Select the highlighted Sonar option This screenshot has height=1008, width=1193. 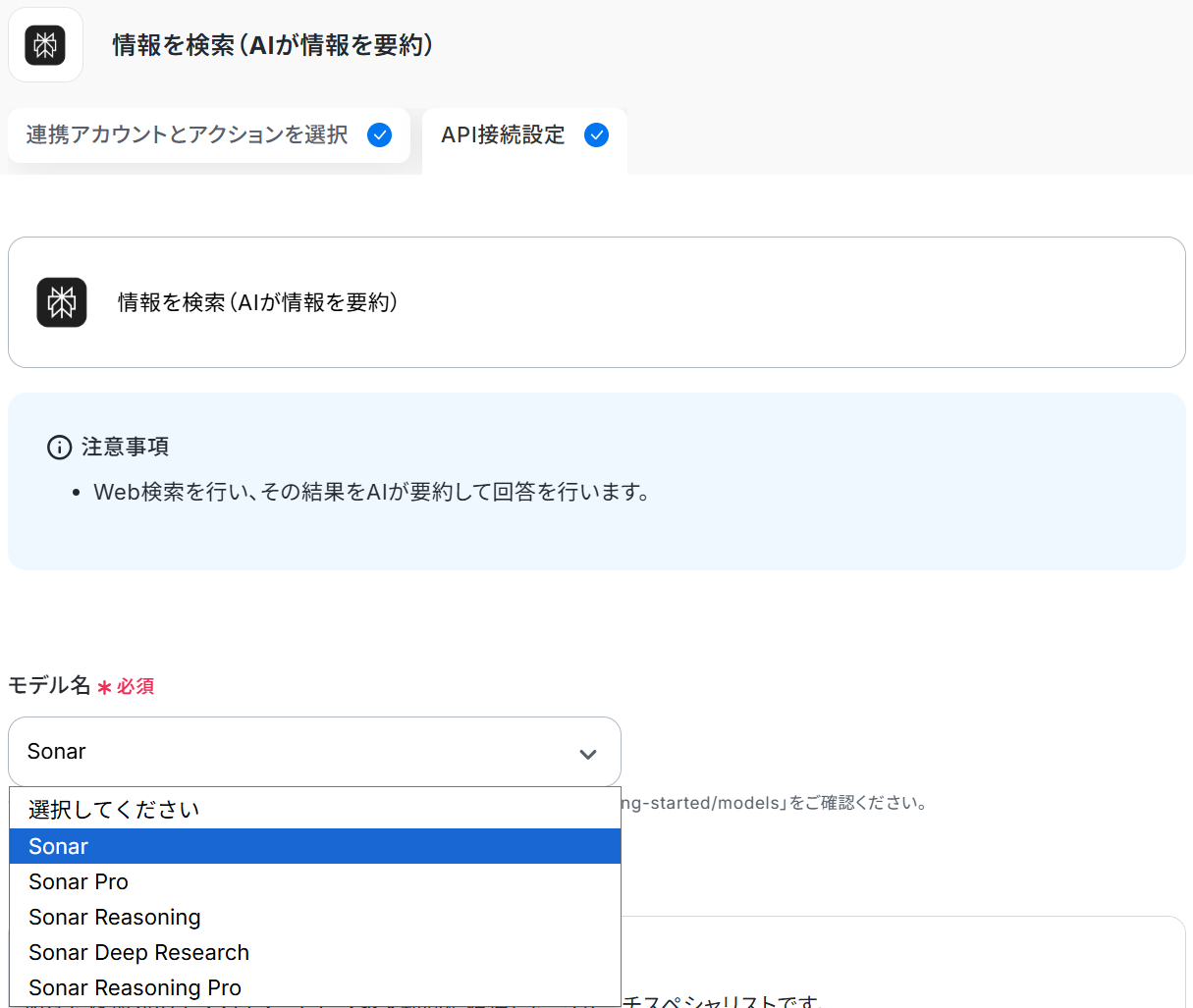pyautogui.click(x=315, y=846)
